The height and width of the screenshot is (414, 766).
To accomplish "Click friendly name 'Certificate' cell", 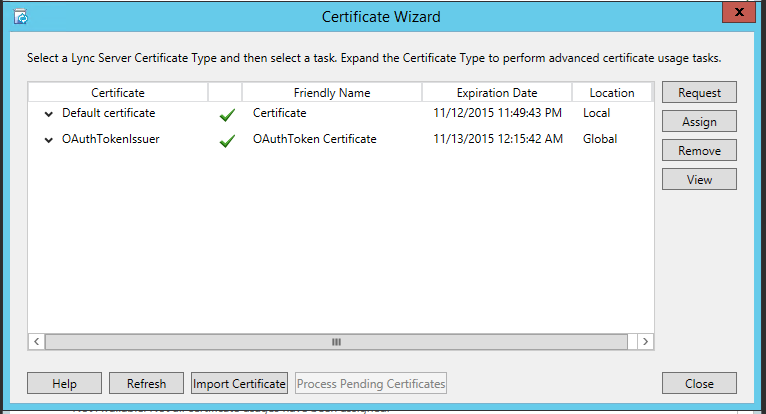I will point(279,113).
